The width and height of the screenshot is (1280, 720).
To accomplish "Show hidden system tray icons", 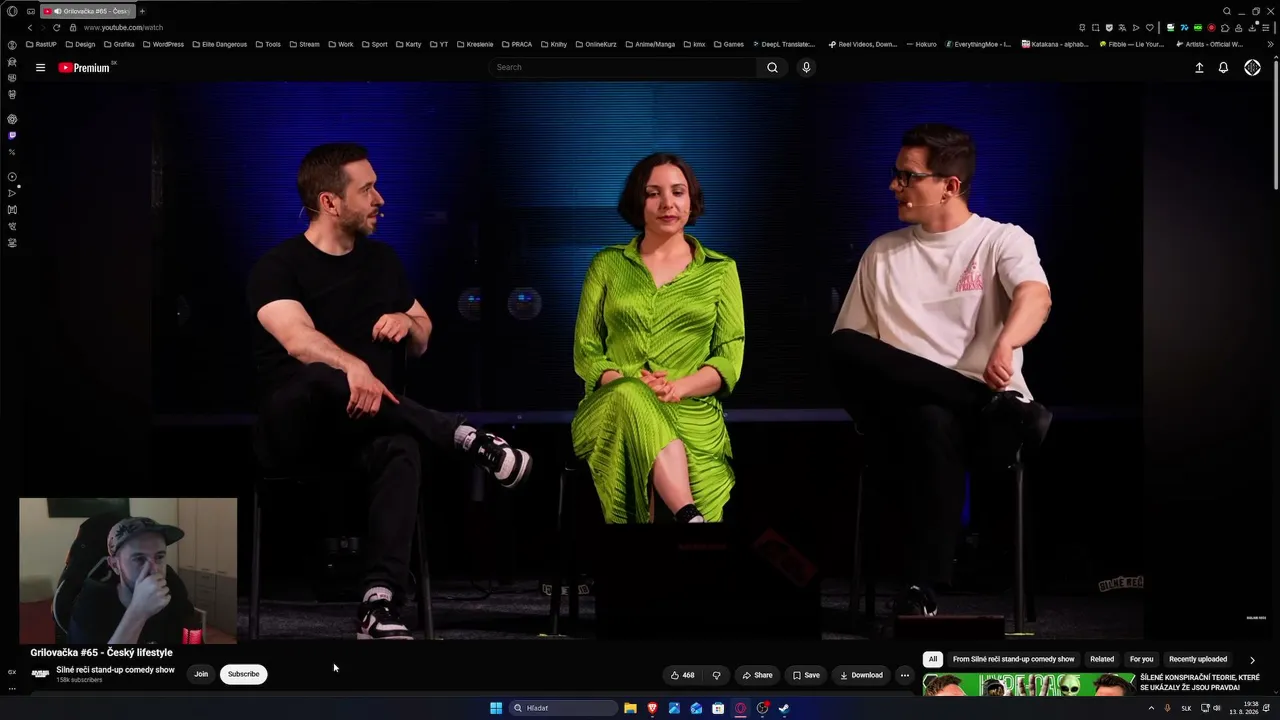I will pyautogui.click(x=1151, y=708).
